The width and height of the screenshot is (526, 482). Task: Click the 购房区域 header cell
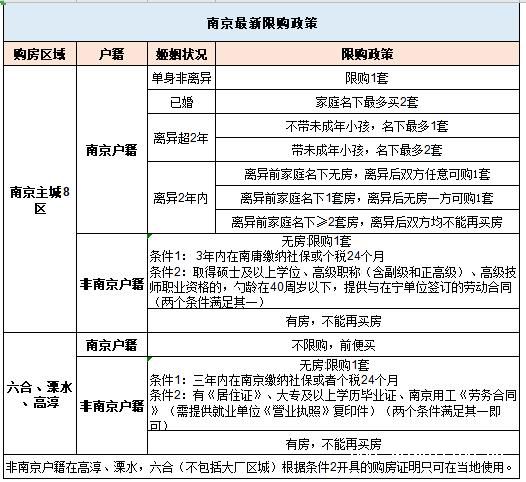tap(40, 54)
